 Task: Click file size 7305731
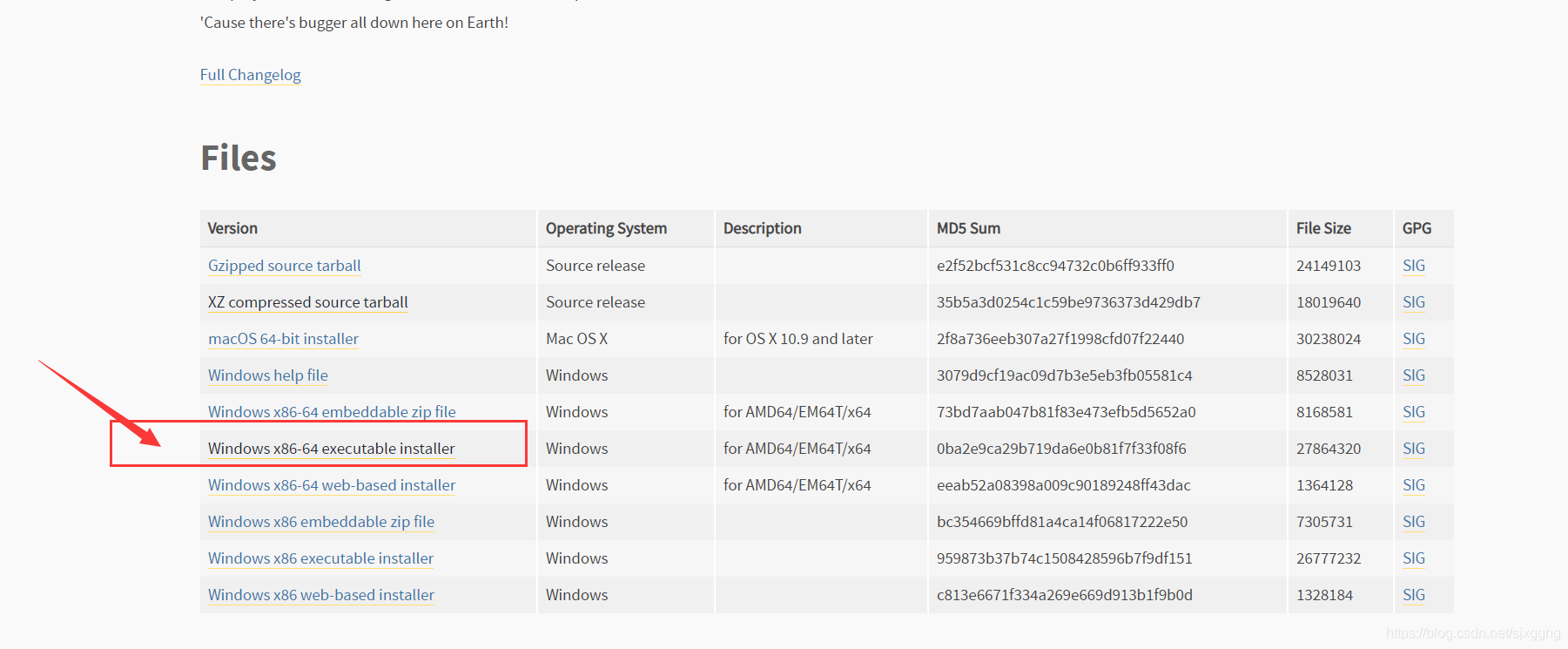click(1324, 522)
